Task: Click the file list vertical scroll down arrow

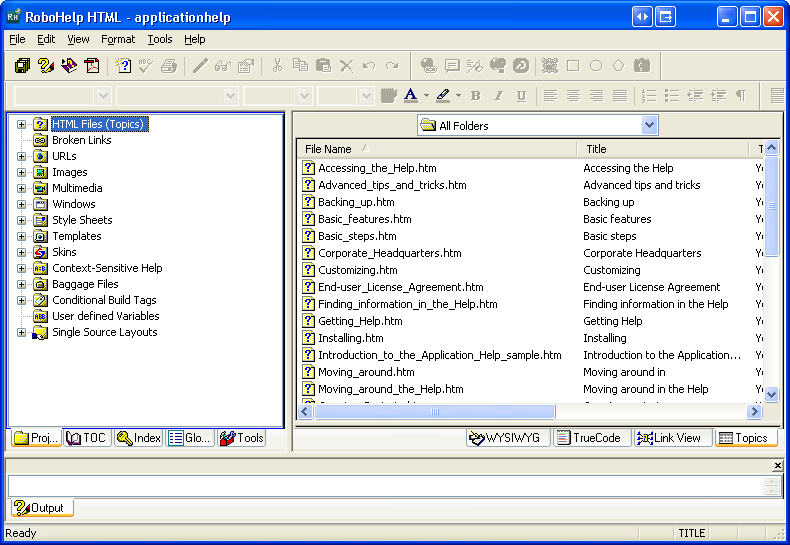Action: point(771,394)
